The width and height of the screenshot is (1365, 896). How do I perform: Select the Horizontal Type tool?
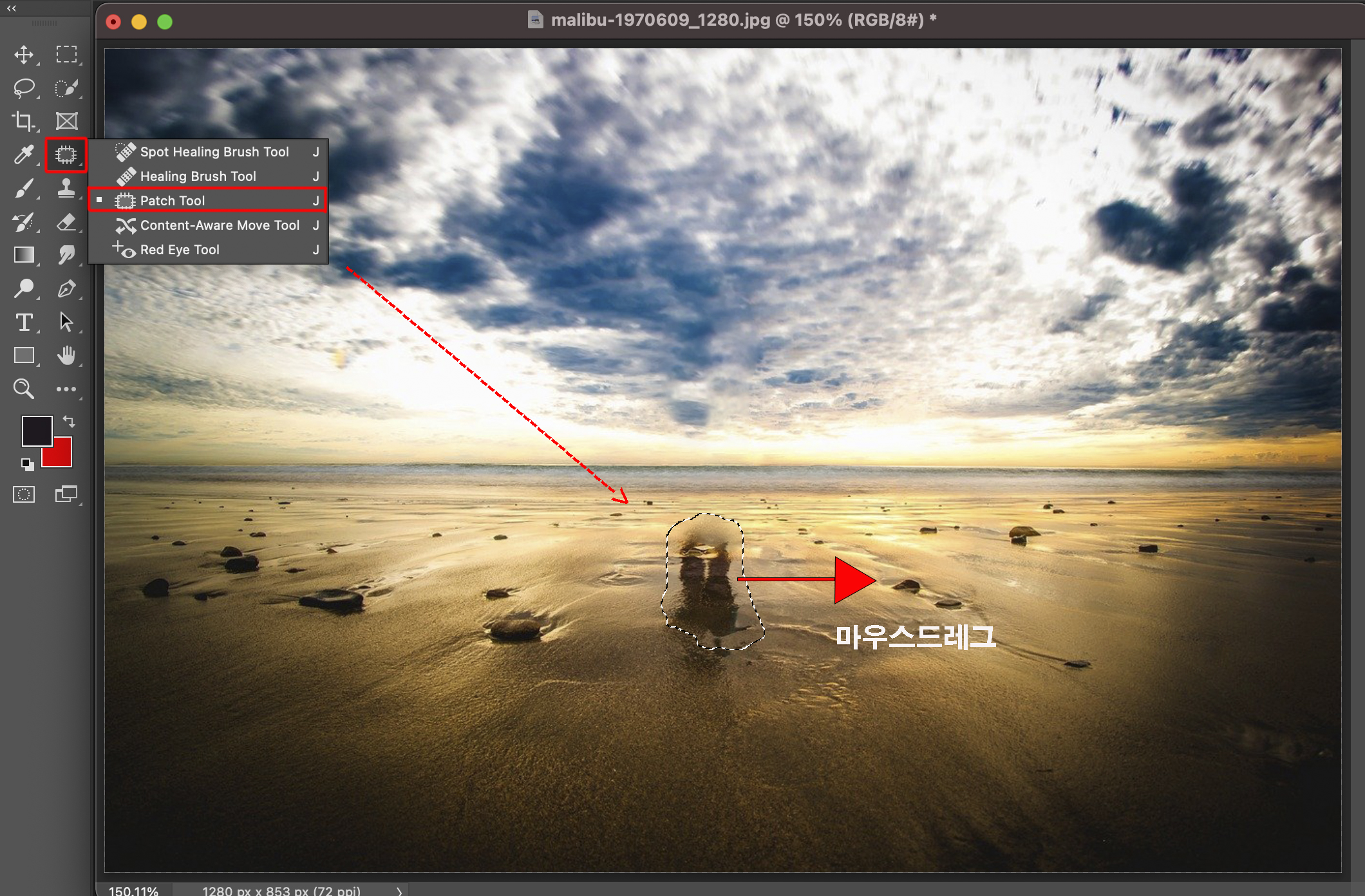pyautogui.click(x=24, y=322)
